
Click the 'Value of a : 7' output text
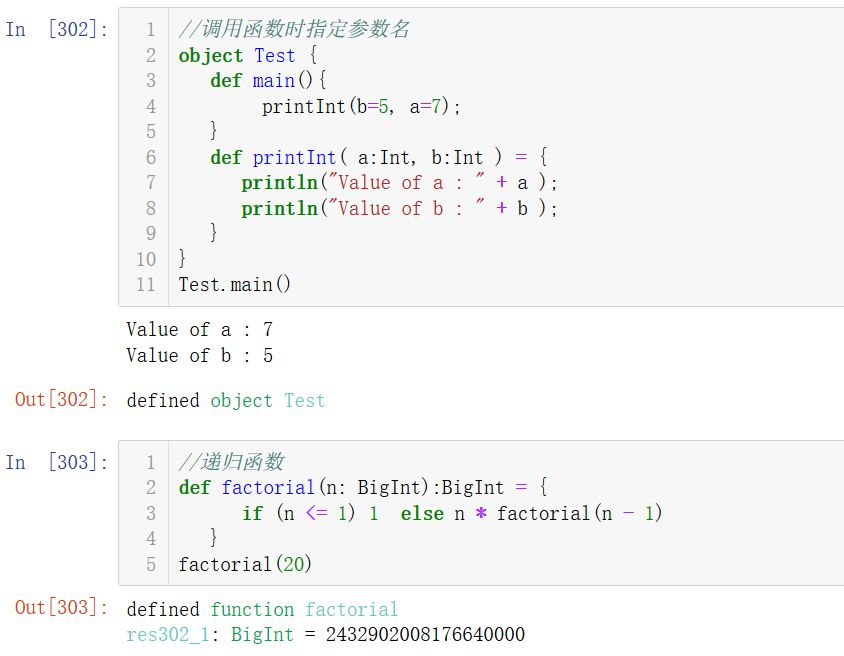(200, 330)
